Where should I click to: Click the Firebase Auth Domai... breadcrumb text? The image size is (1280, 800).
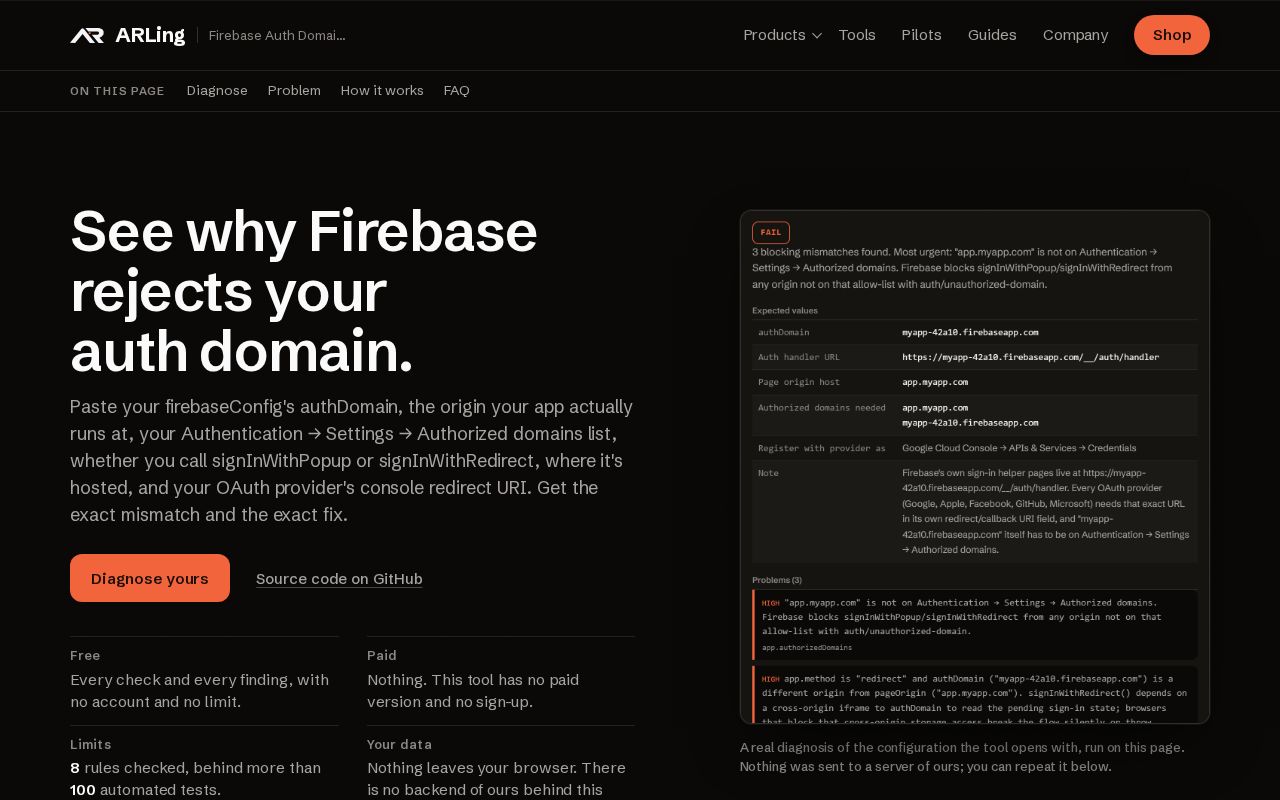[277, 35]
